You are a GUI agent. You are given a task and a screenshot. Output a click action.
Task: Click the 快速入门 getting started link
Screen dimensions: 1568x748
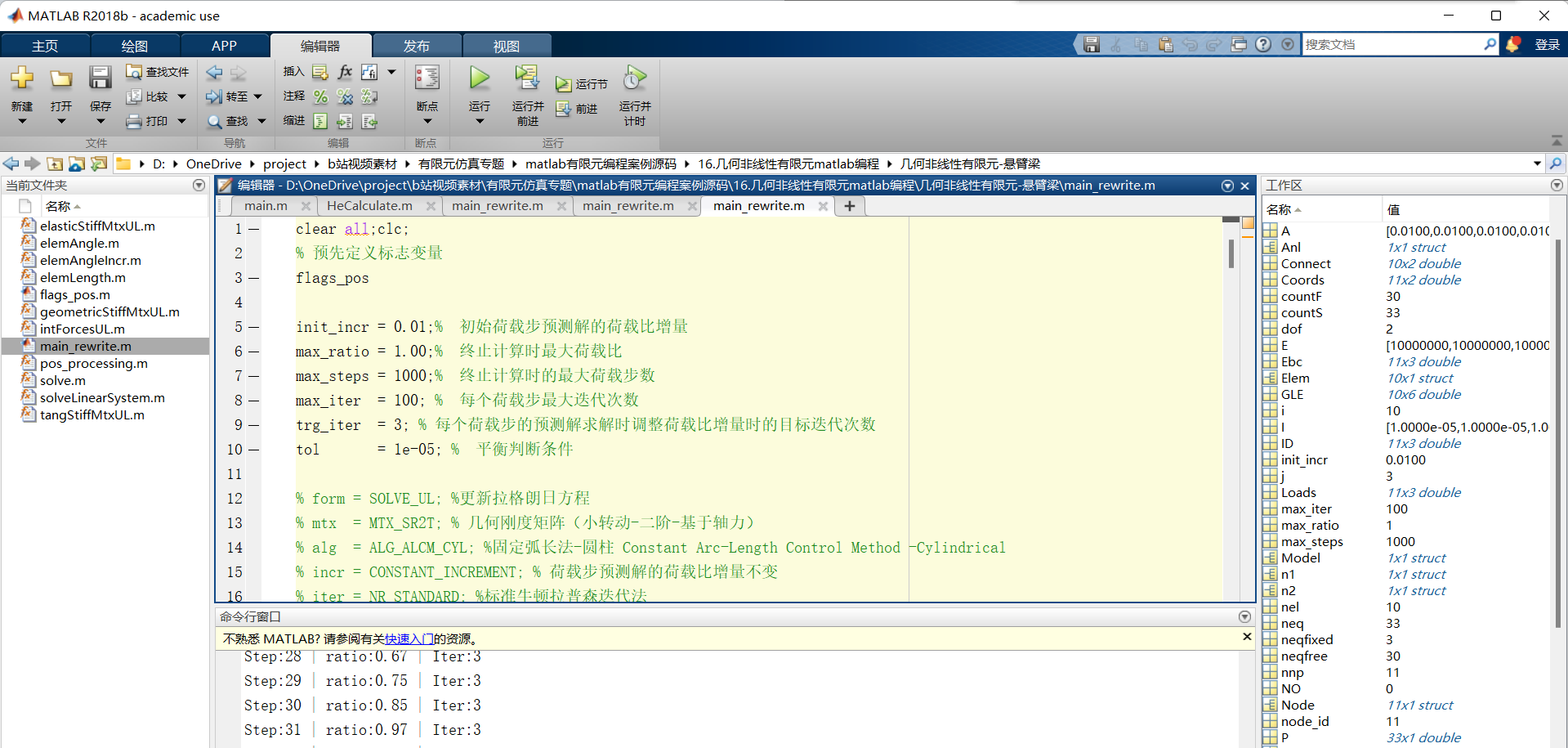[409, 639]
